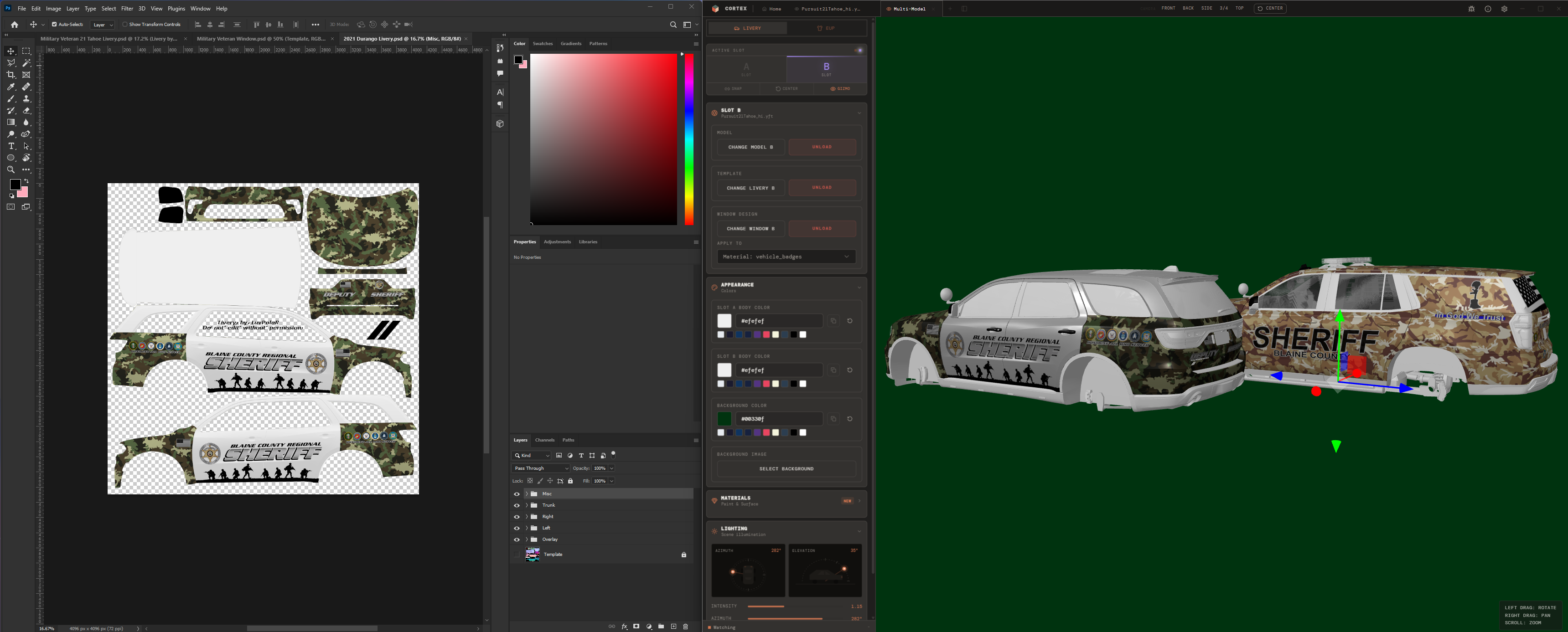Viewport: 1568px width, 632px height.
Task: Delete layer using the trash icon
Action: 685,627
